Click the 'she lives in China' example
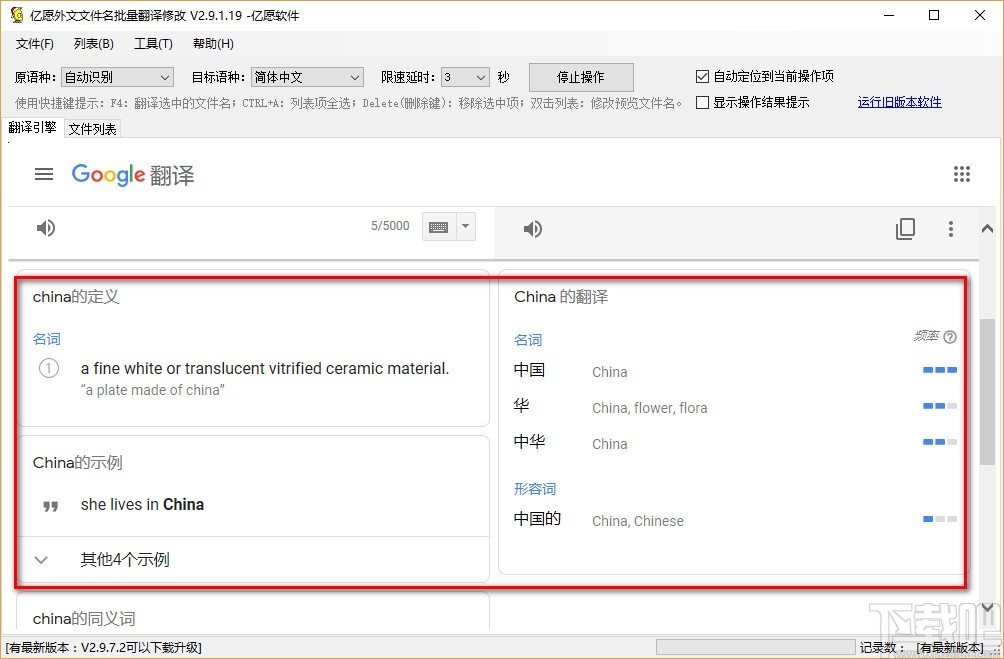1004x659 pixels. [142, 505]
